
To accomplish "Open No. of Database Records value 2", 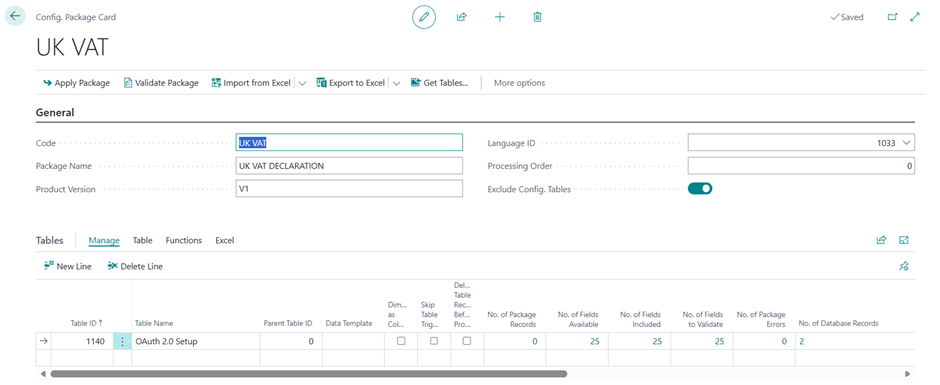I will click(802, 341).
